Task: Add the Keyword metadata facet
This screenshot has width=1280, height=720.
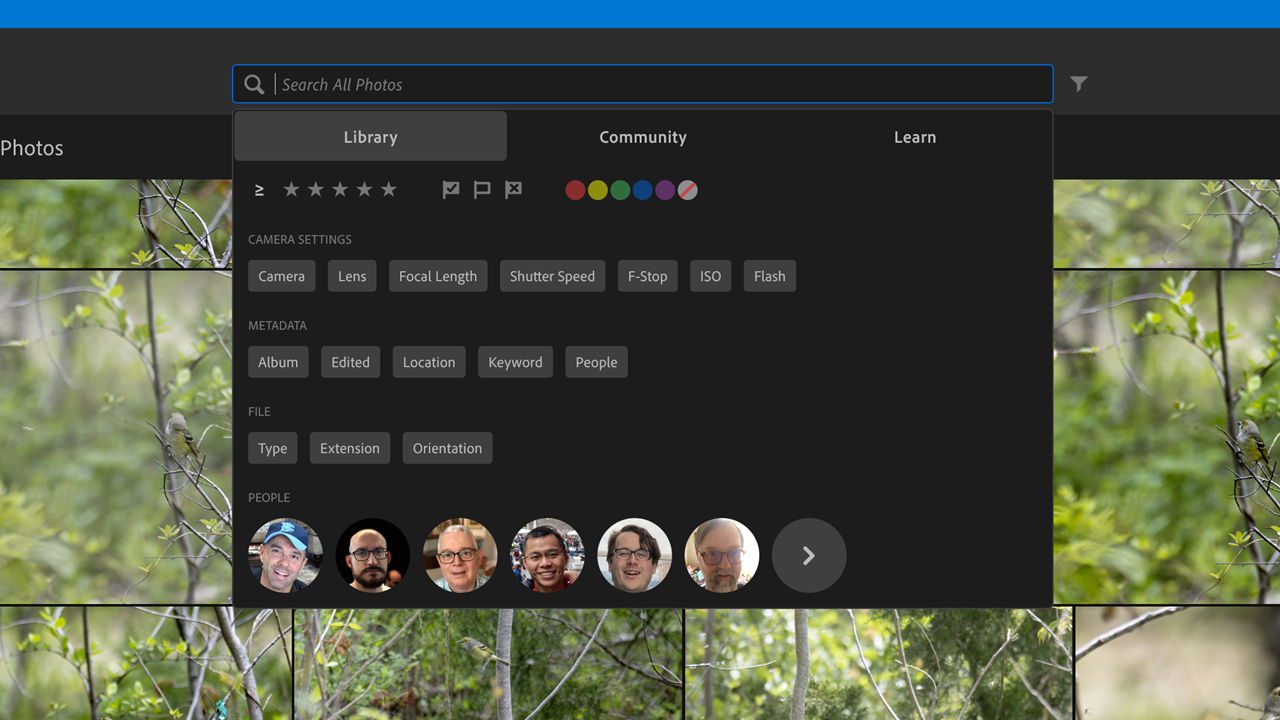Action: coord(516,362)
